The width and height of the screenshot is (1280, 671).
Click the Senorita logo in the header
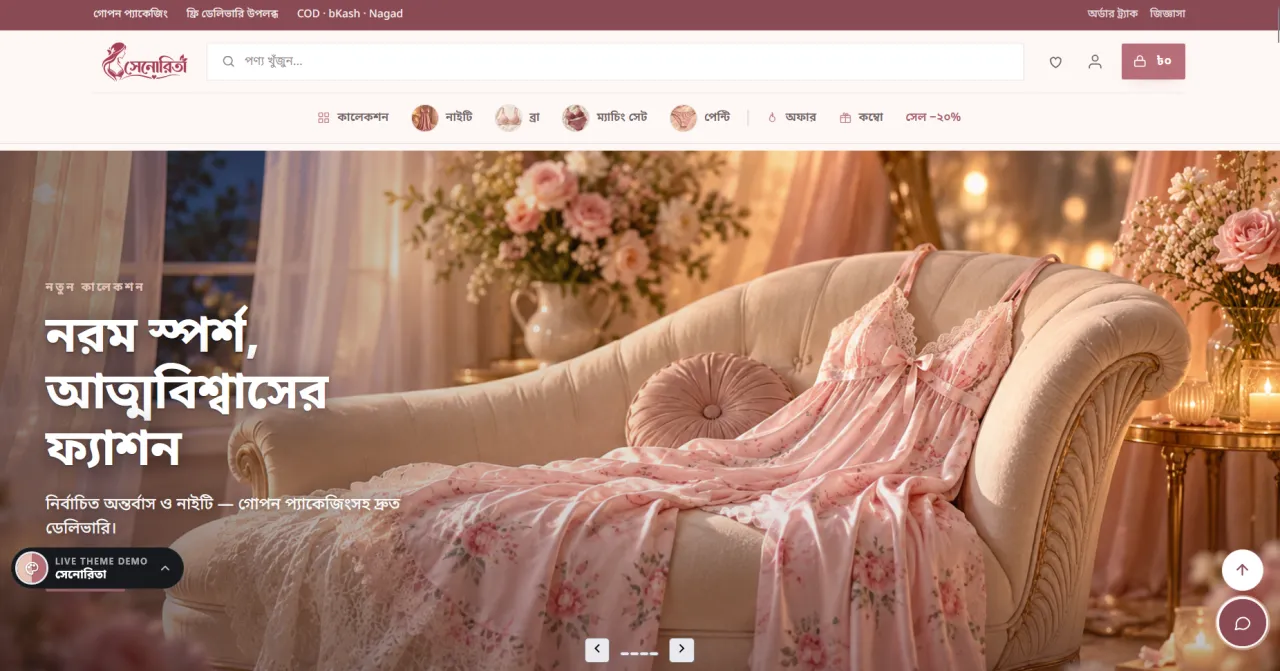144,61
